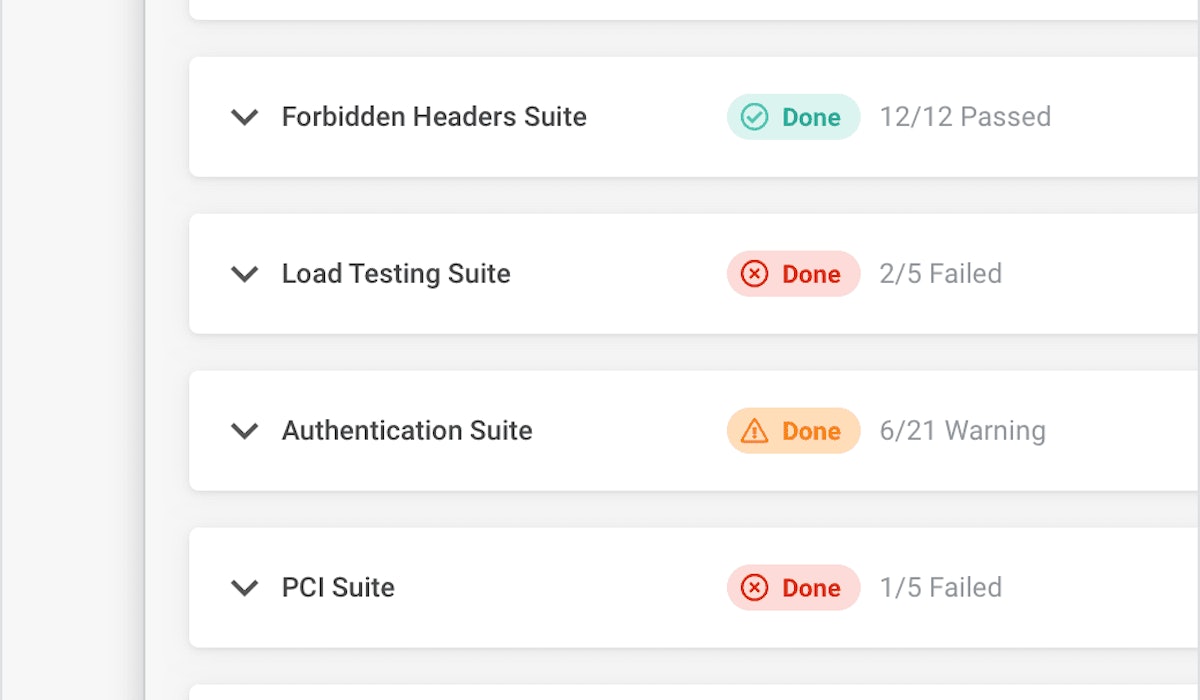Click the red Done label on PCI Suite
Screen dimensions: 1200x700
click(811, 588)
